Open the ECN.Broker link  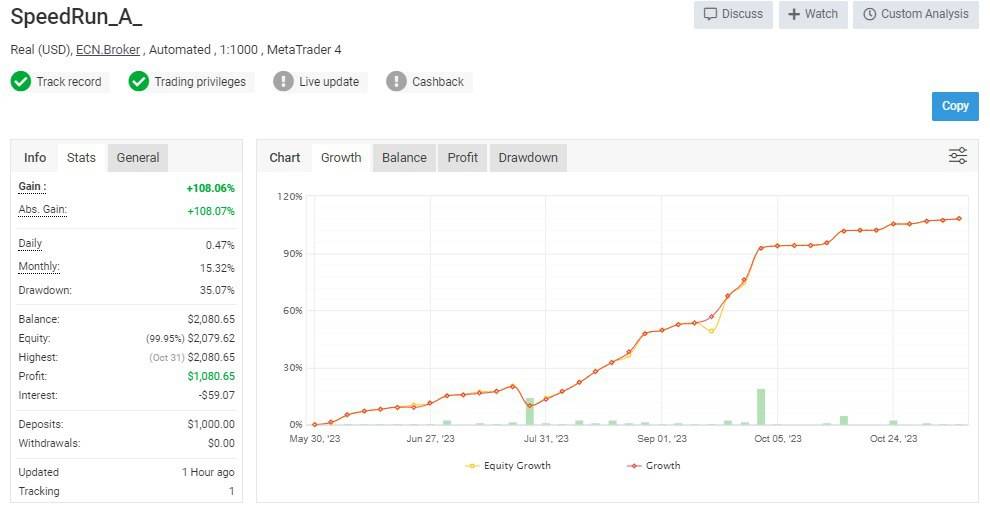click(x=108, y=50)
